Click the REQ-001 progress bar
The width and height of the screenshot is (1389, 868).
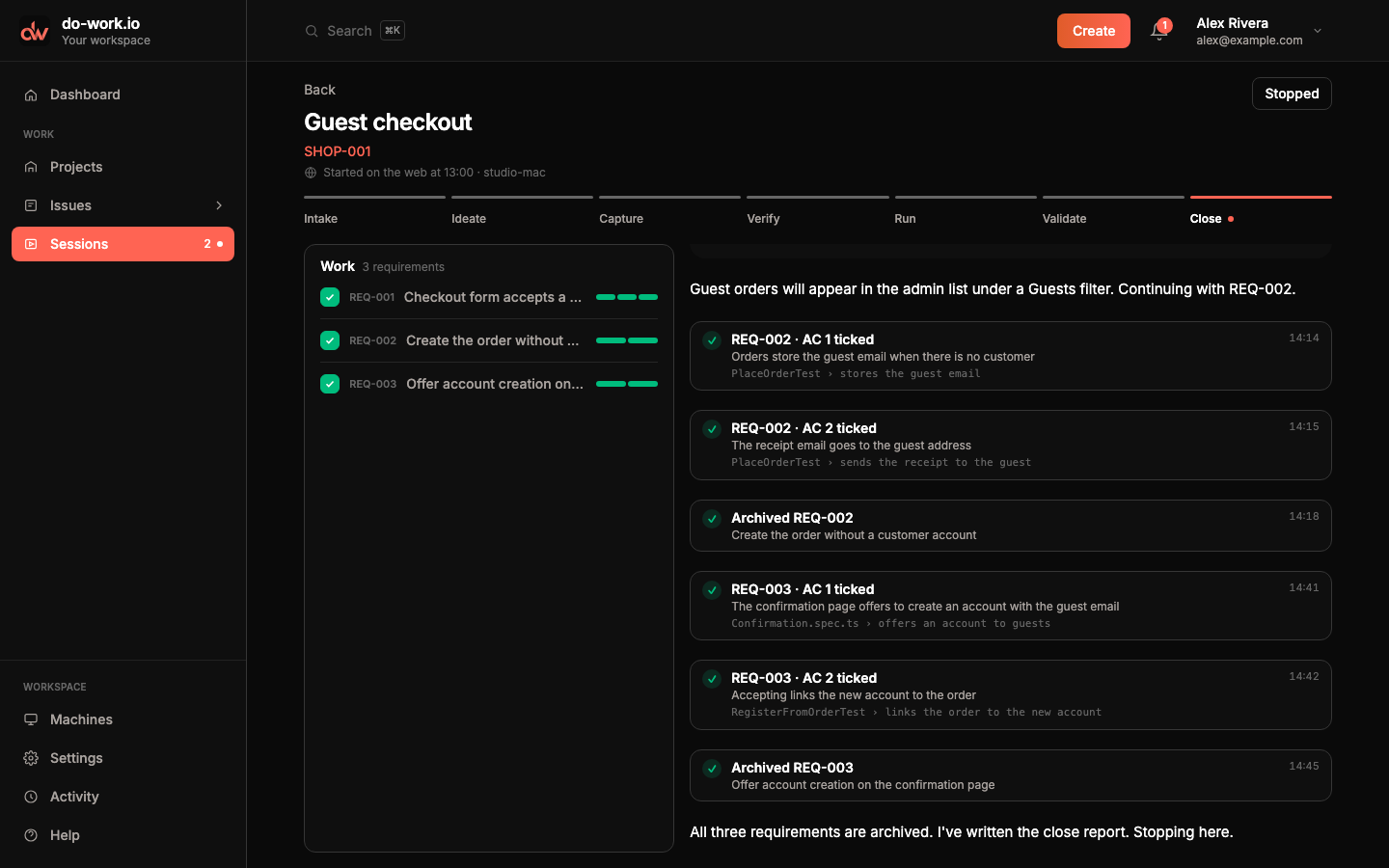(x=627, y=297)
